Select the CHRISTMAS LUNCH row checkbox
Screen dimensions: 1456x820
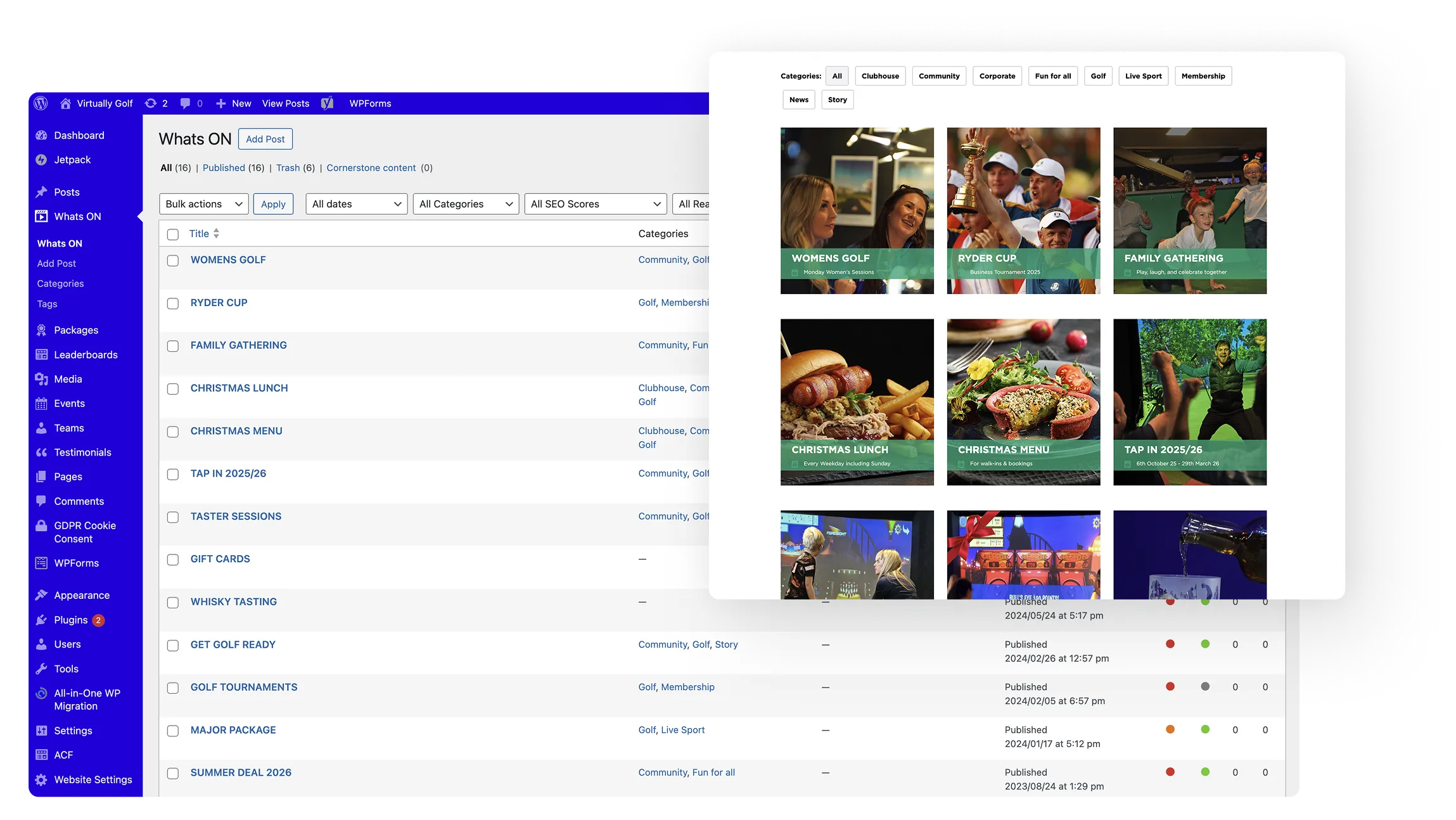[173, 389]
